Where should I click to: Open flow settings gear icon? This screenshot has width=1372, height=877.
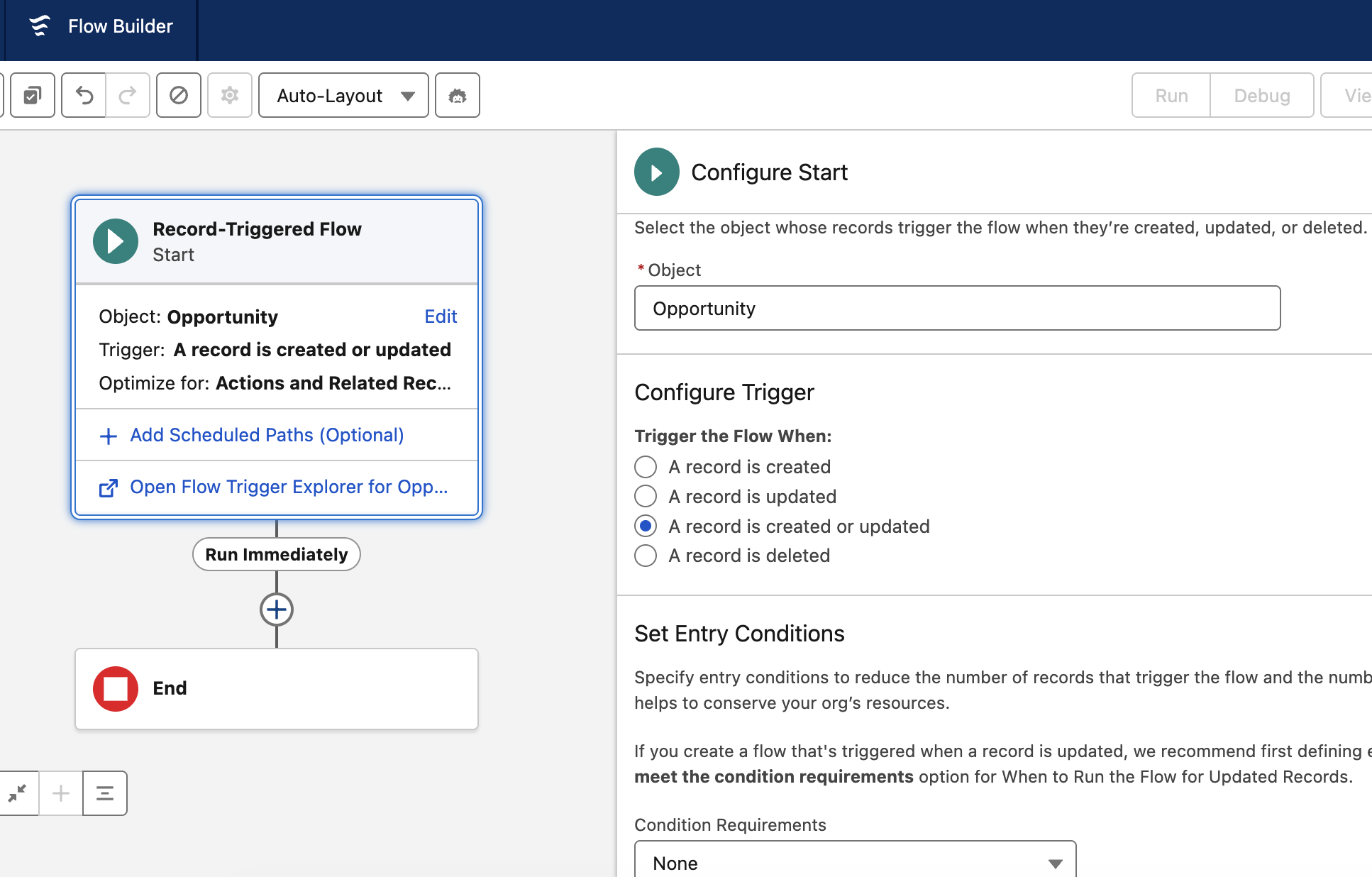pos(230,95)
